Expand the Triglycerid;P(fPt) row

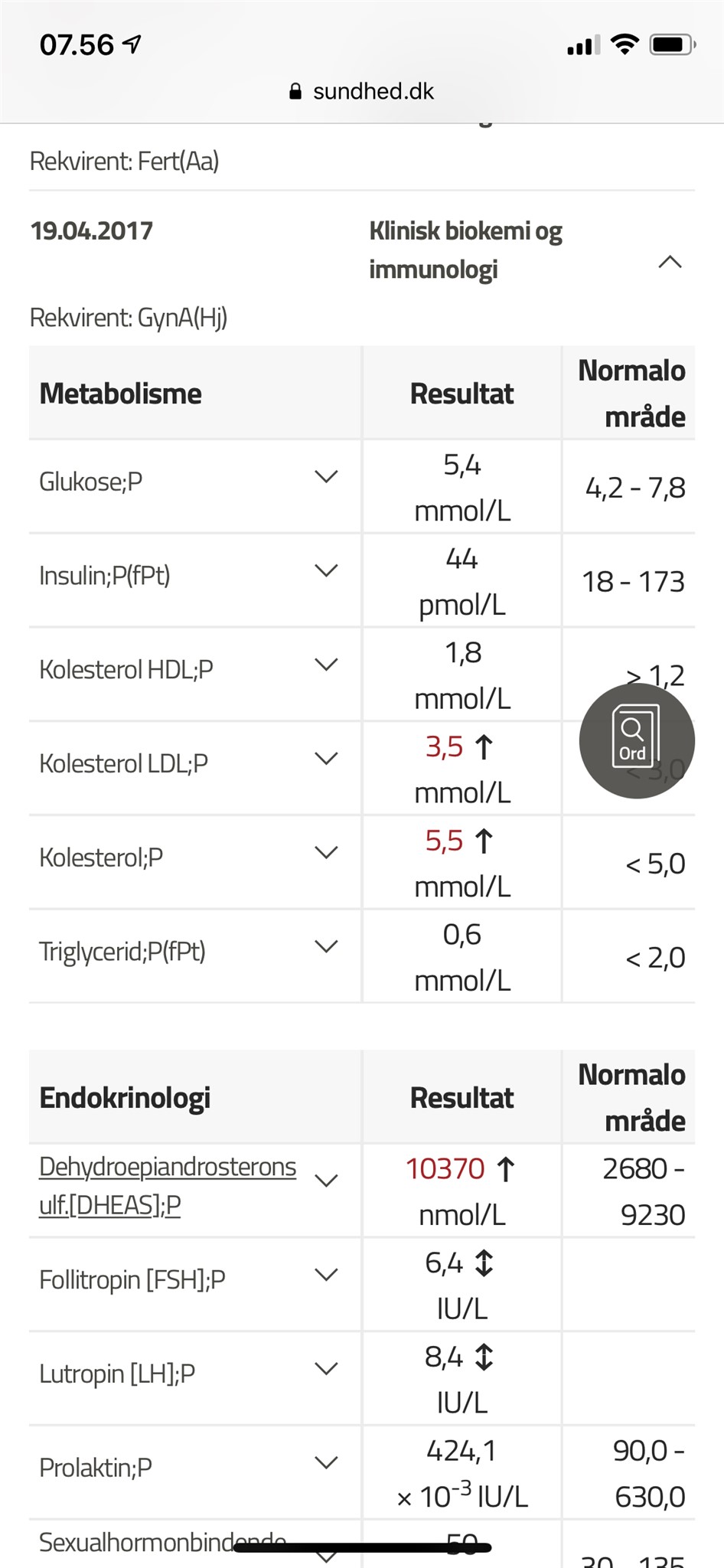pos(327,947)
